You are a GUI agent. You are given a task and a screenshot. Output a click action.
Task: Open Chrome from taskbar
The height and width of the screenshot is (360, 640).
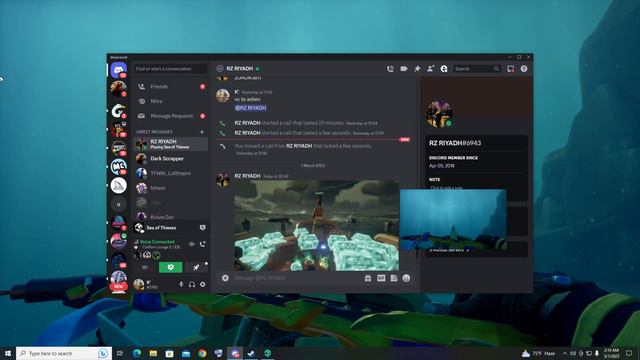pyautogui.click(x=202, y=353)
